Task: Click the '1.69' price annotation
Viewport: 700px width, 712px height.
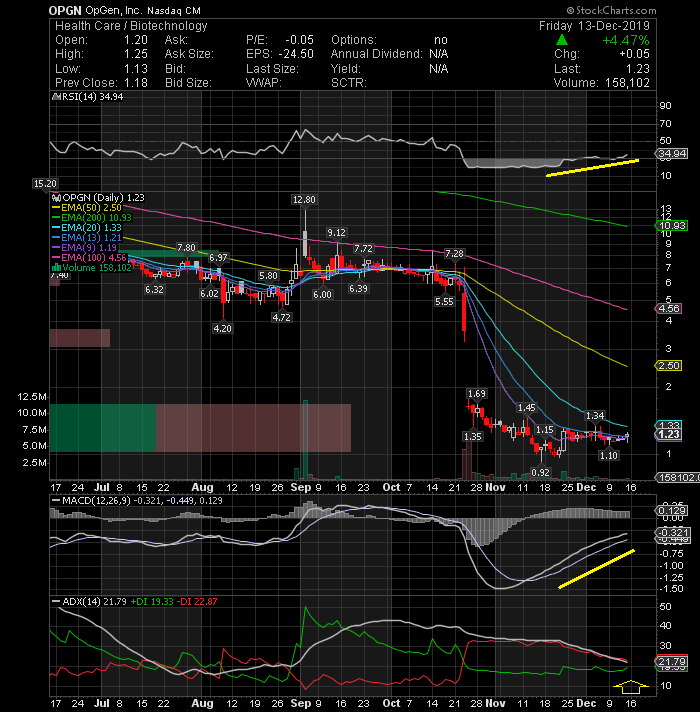Action: 477,394
